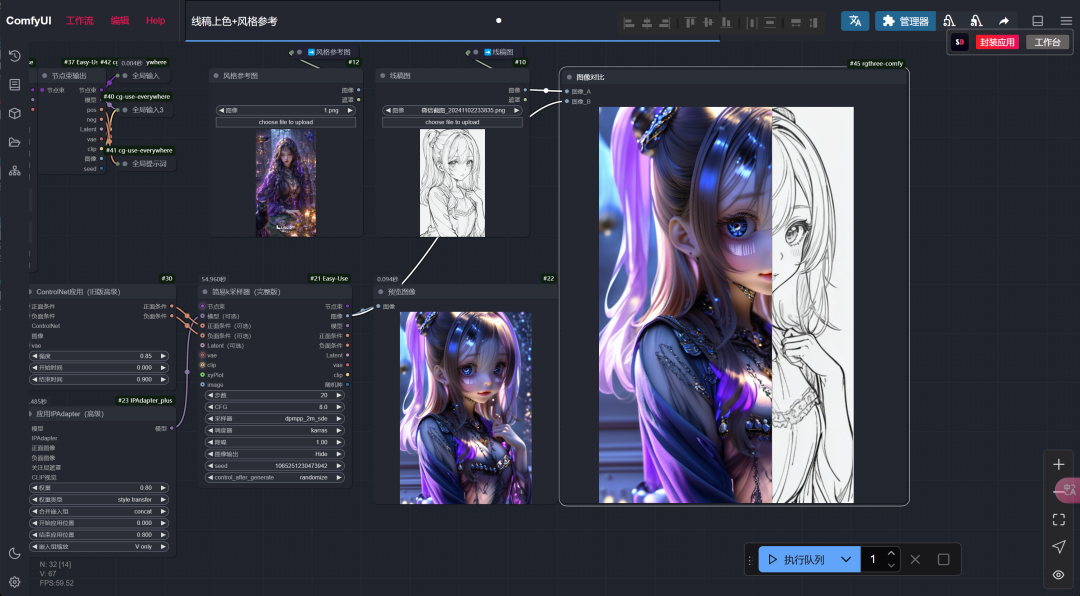The width and height of the screenshot is (1080, 596).
Task: Open the model library cube icon
Action: [x=14, y=114]
